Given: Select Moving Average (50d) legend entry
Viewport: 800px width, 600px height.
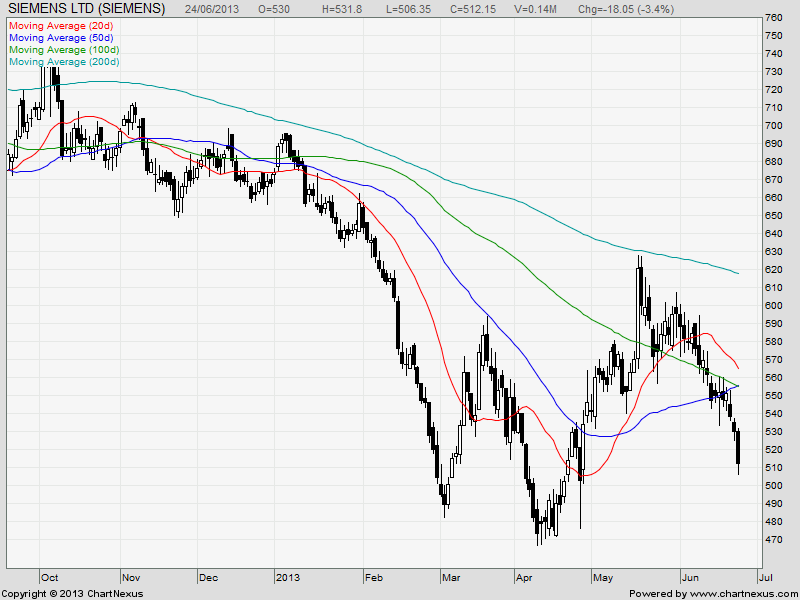Looking at the screenshot, I should coord(61,38).
